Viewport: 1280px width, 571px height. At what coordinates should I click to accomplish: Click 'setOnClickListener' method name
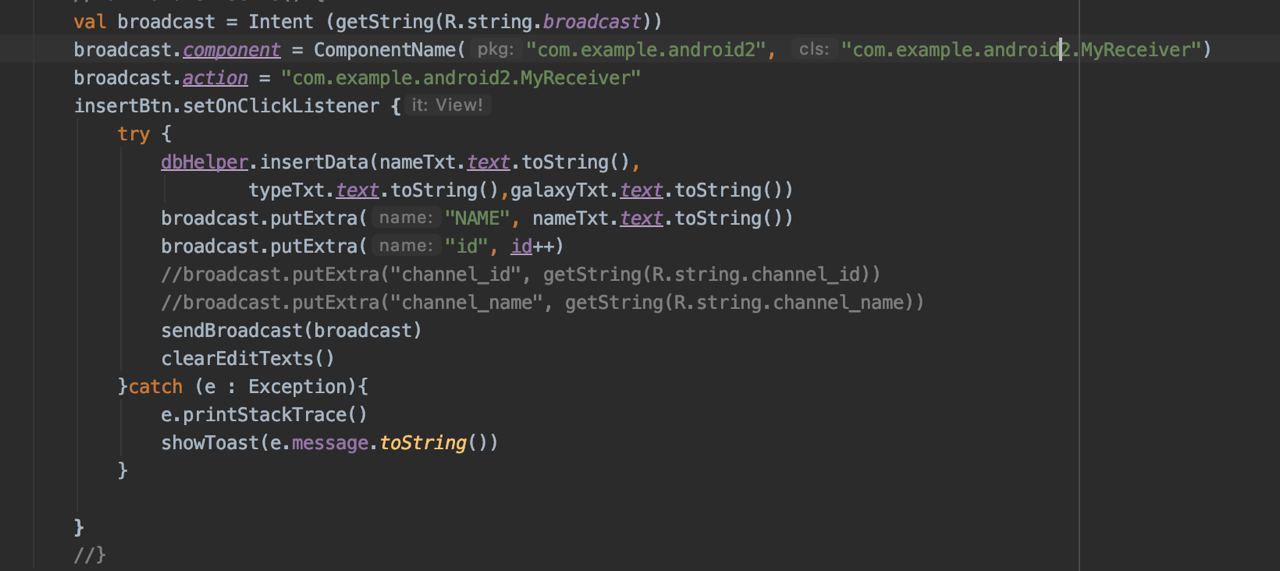(x=281, y=105)
